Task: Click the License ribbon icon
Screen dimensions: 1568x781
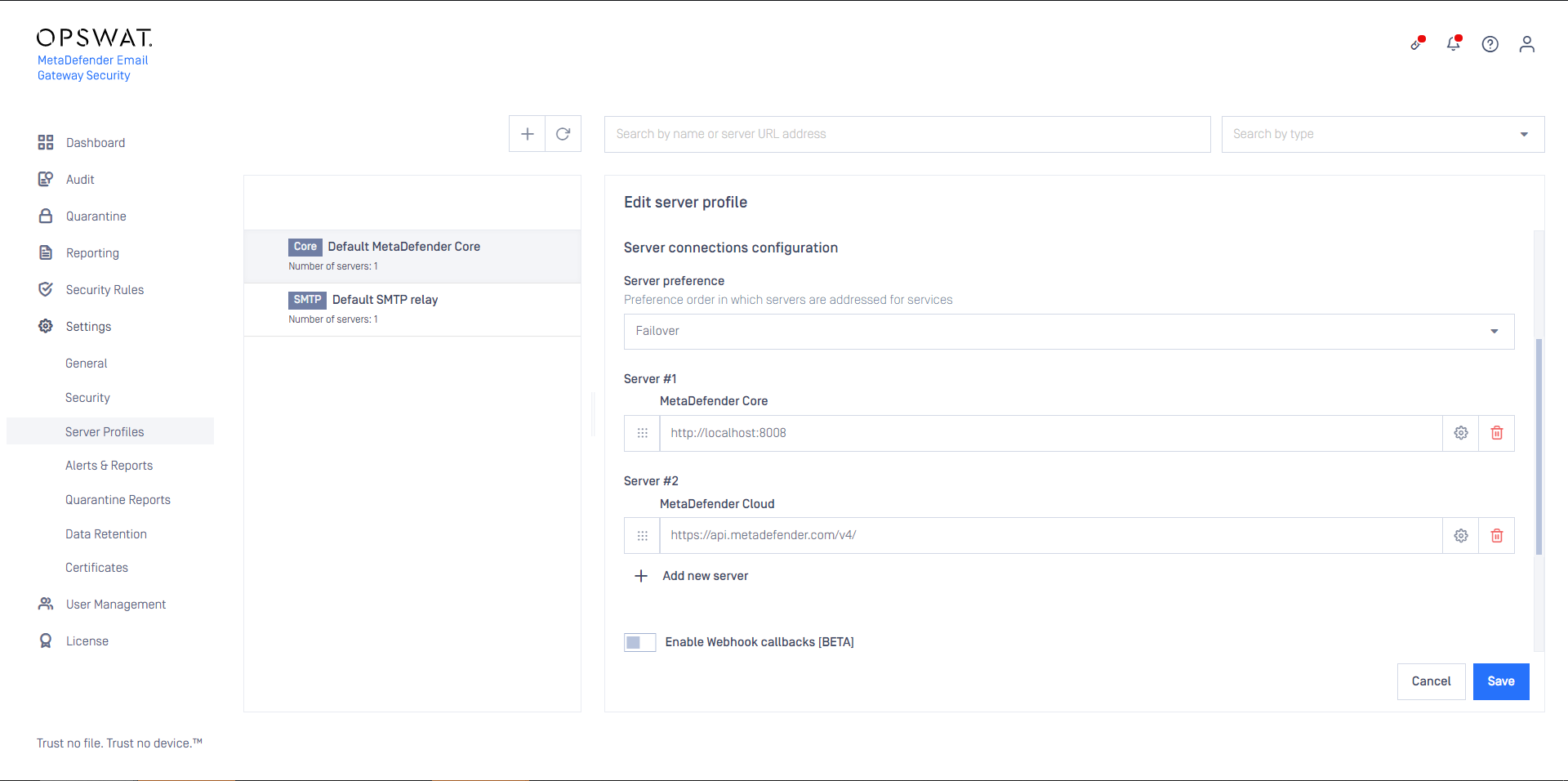Action: 46,640
